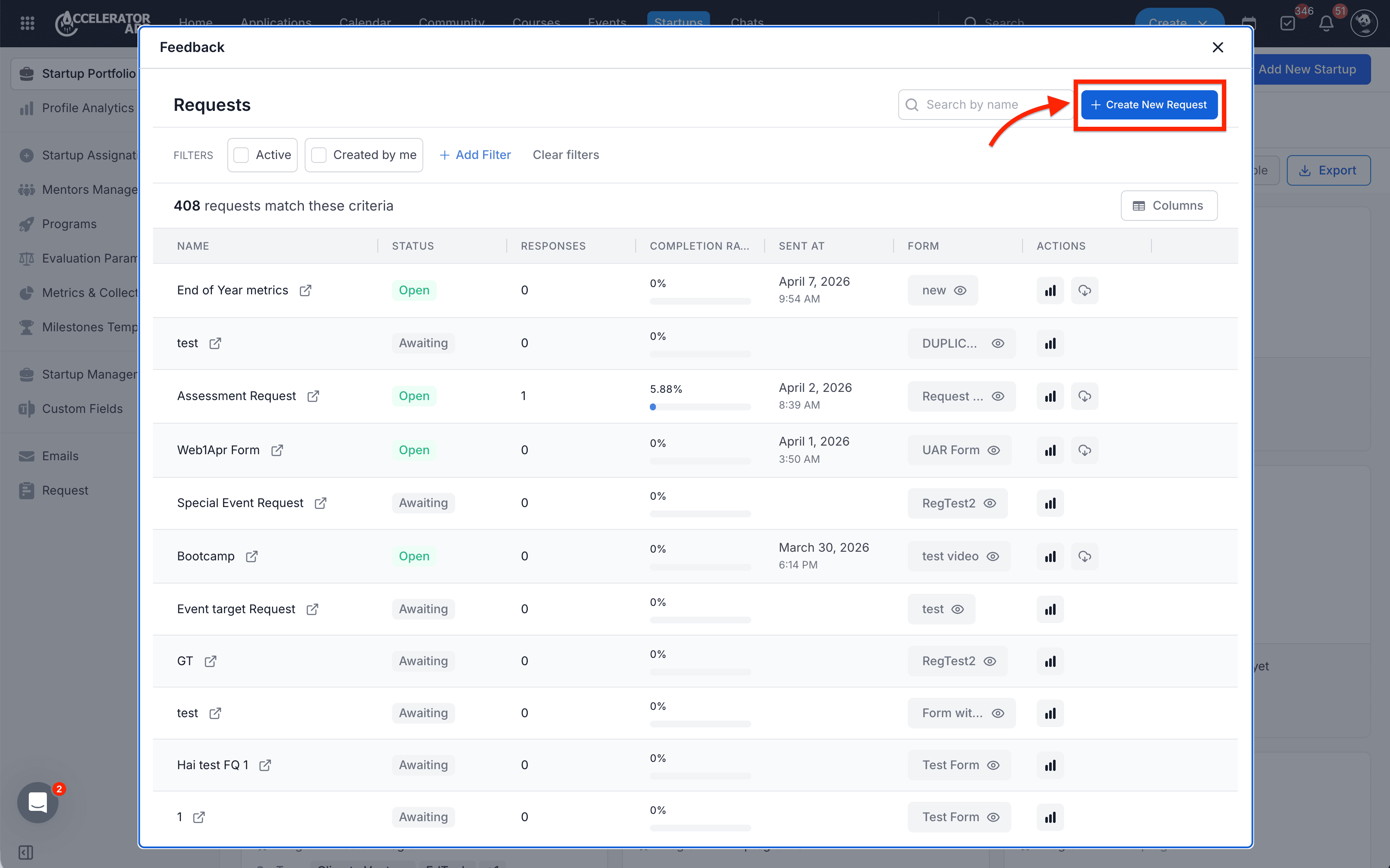The image size is (1390, 868).
Task: Collapse sidebar using bottom-left panel icon
Action: click(26, 852)
